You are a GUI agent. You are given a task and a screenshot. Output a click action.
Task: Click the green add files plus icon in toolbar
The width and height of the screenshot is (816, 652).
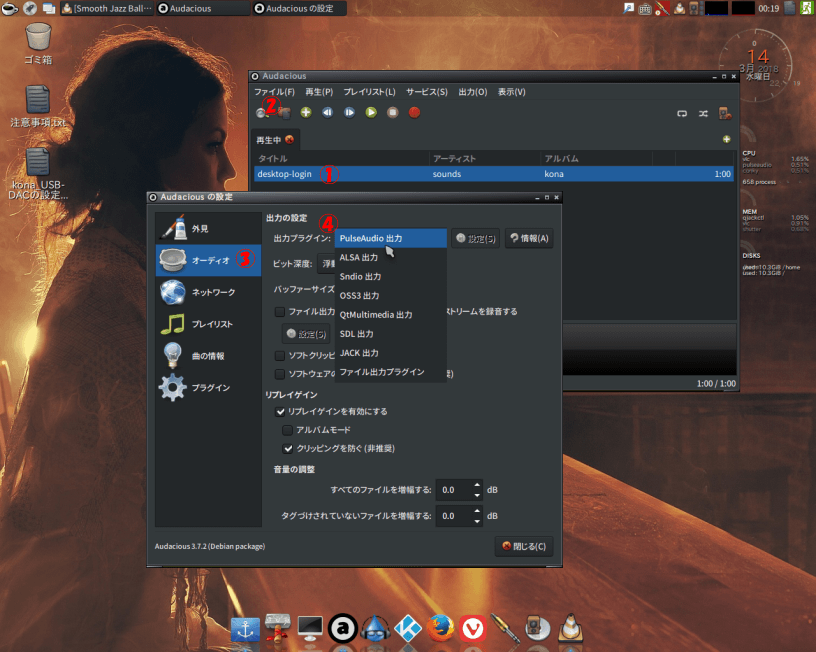pyautogui.click(x=306, y=112)
